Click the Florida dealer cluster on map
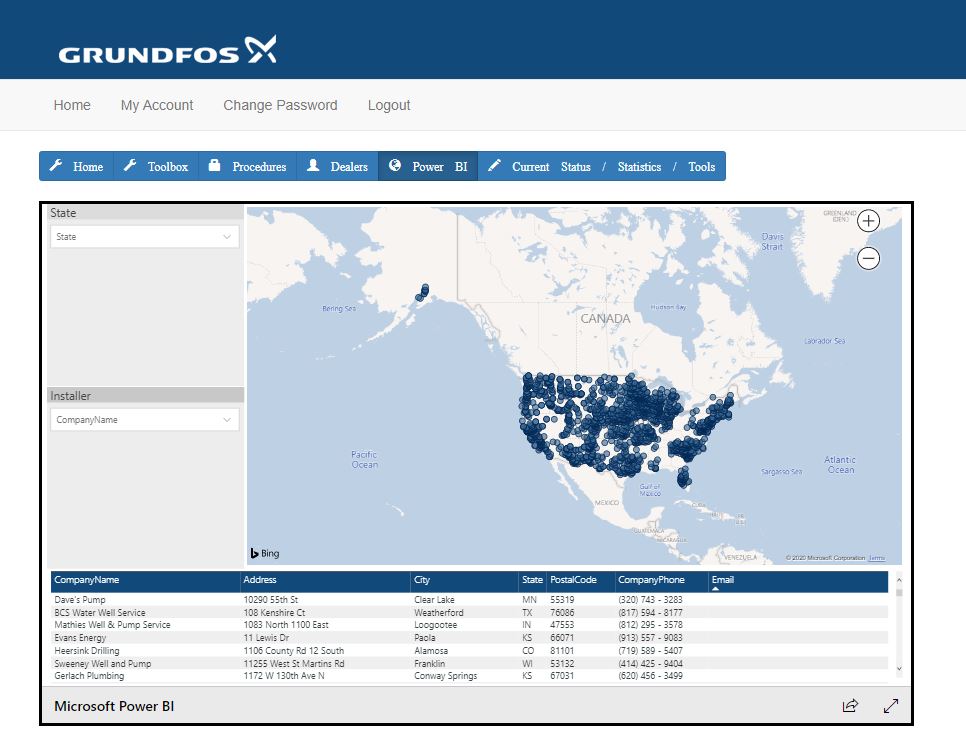Image resolution: width=966 pixels, height=750 pixels. tap(683, 477)
